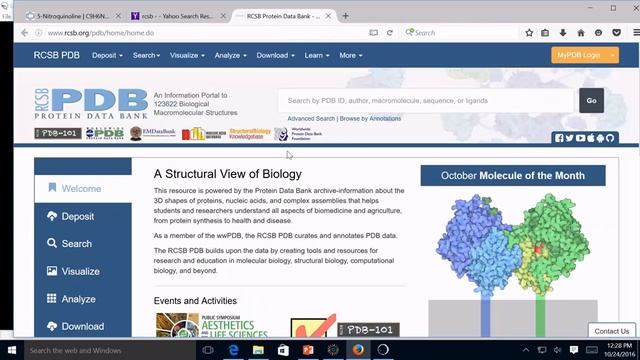Open Task View on the taskbar
The width and height of the screenshot is (640, 360).
208,350
